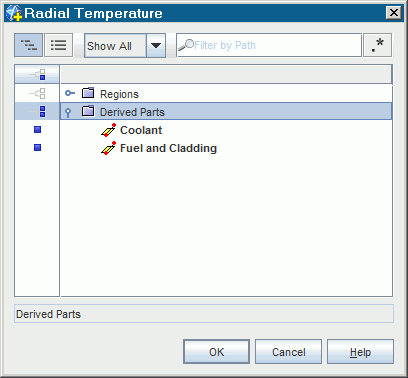Collapse the Derived Parts tree node

pos(68,113)
